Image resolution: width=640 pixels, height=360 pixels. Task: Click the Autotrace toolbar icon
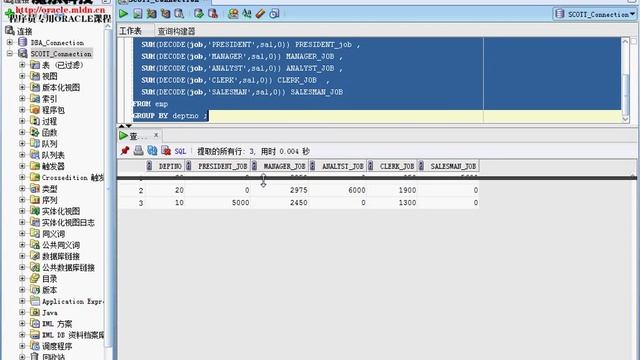click(165, 13)
